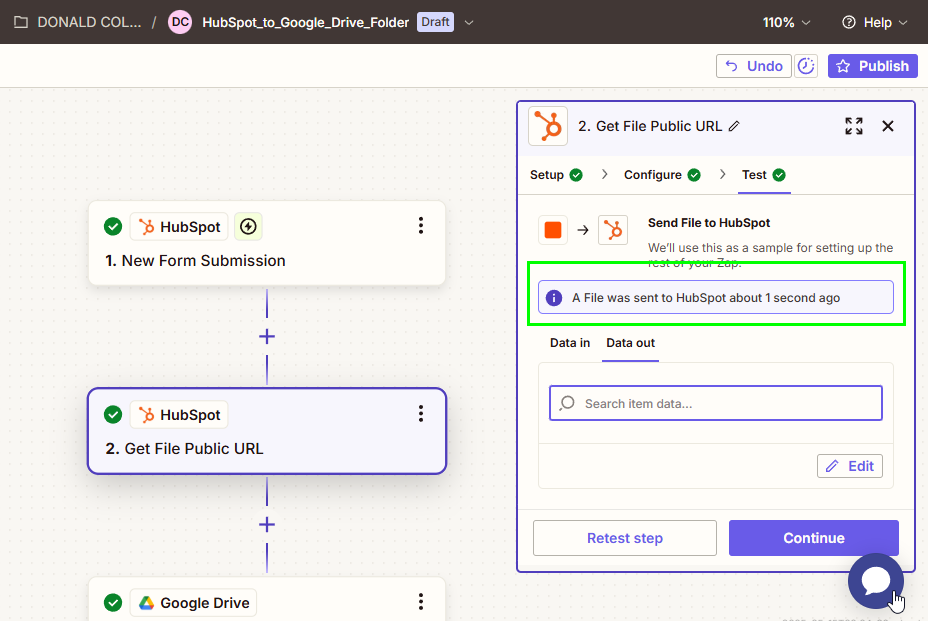
Task: Open the Help menu
Action: click(x=874, y=22)
